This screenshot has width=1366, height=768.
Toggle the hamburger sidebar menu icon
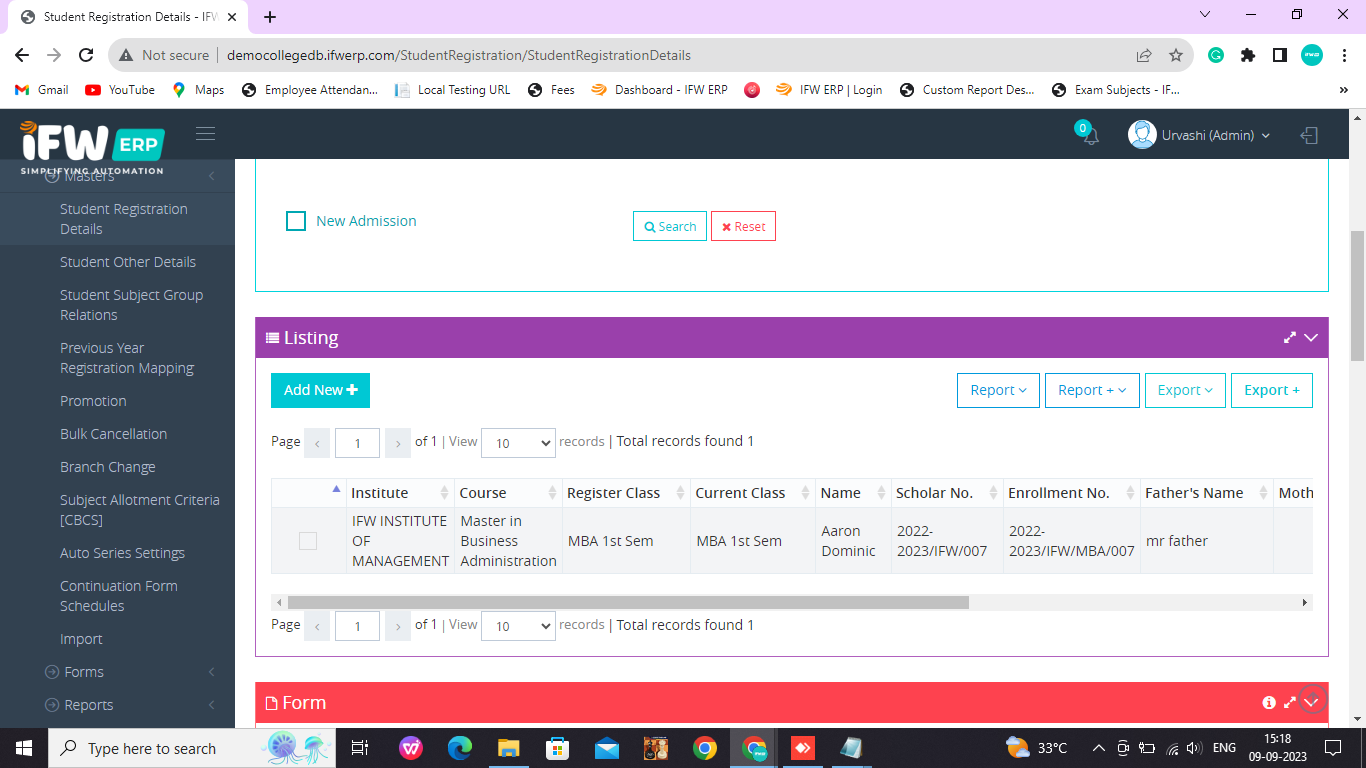click(x=206, y=134)
